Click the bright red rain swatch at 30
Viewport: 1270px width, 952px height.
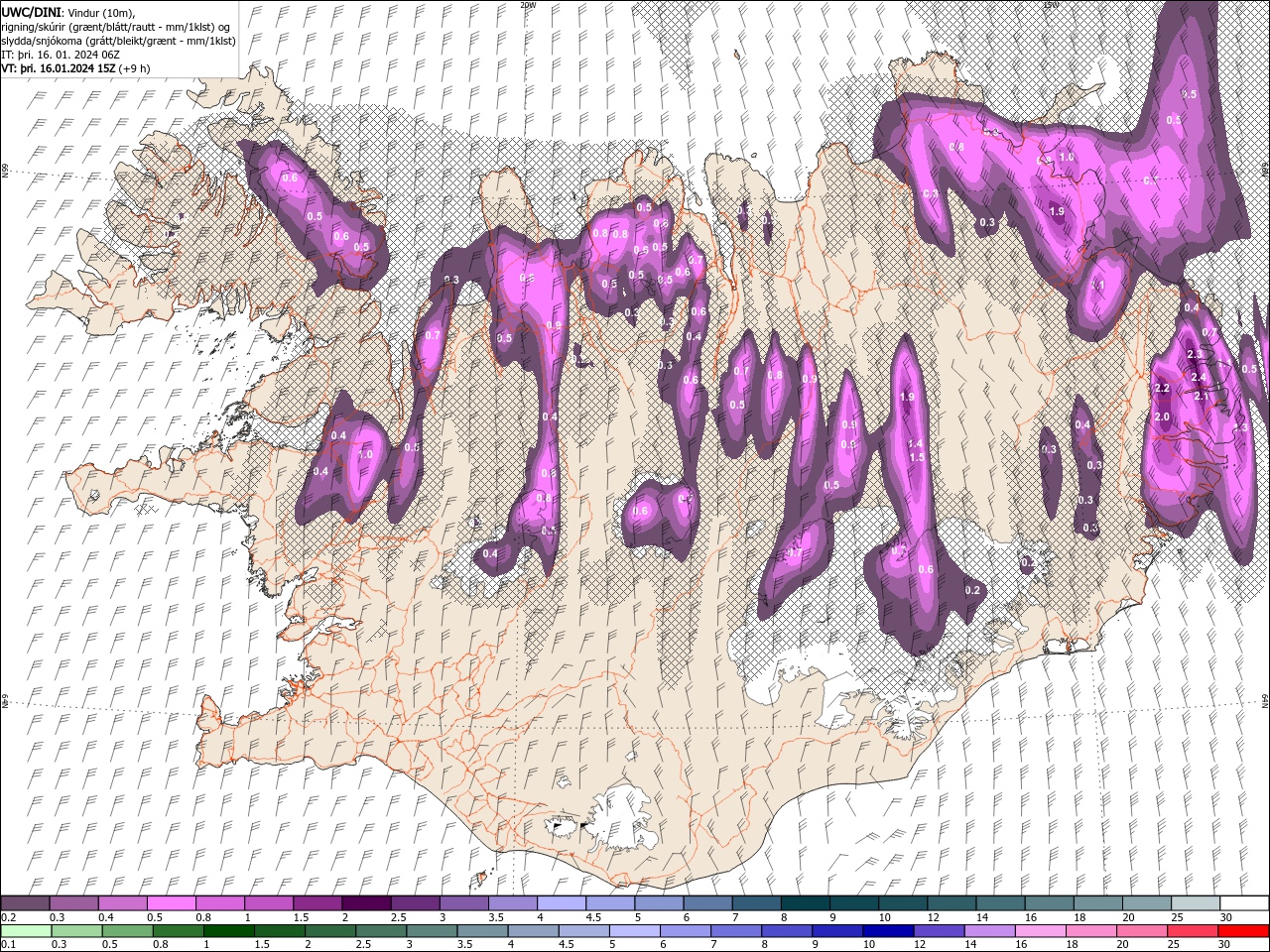click(1243, 931)
